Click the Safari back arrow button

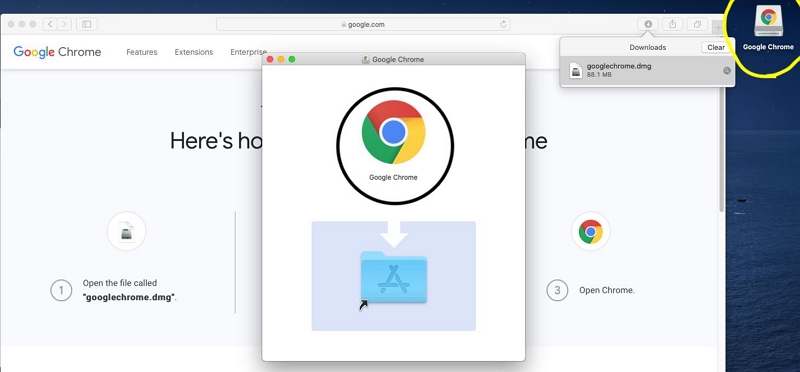click(49, 24)
